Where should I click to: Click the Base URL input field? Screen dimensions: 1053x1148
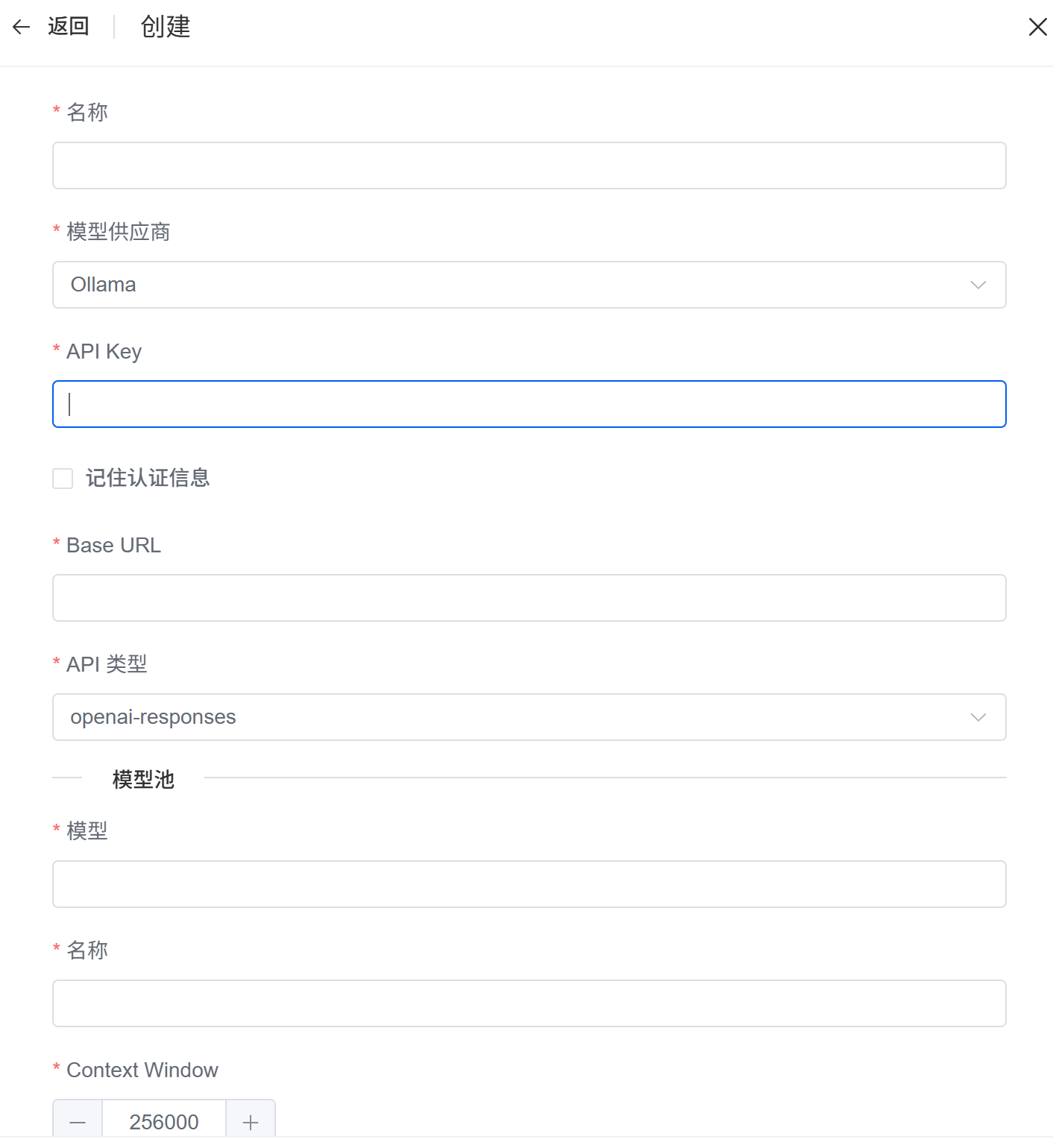pos(528,598)
